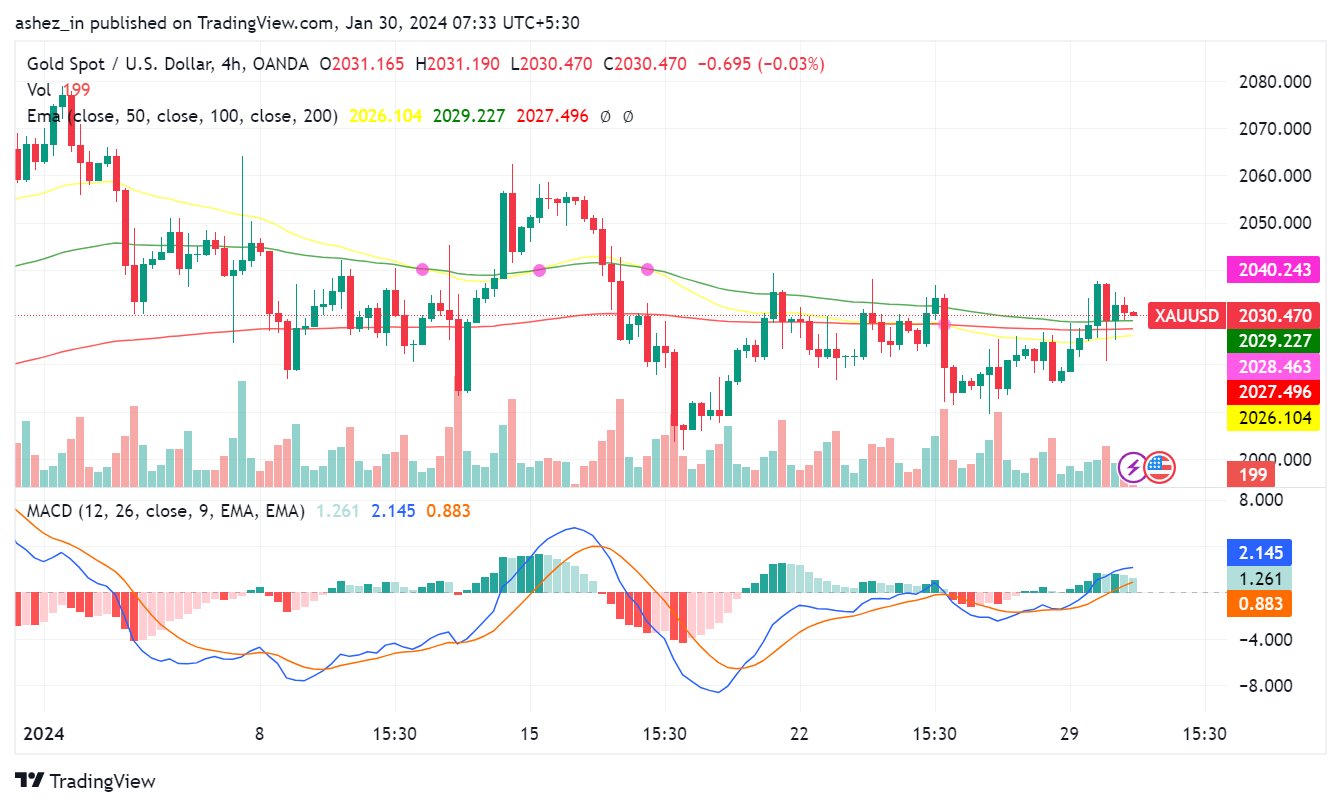Viewport: 1341px width, 807px height.
Task: Click the first ∅ symbol in the EMA legend
Action: click(x=605, y=116)
